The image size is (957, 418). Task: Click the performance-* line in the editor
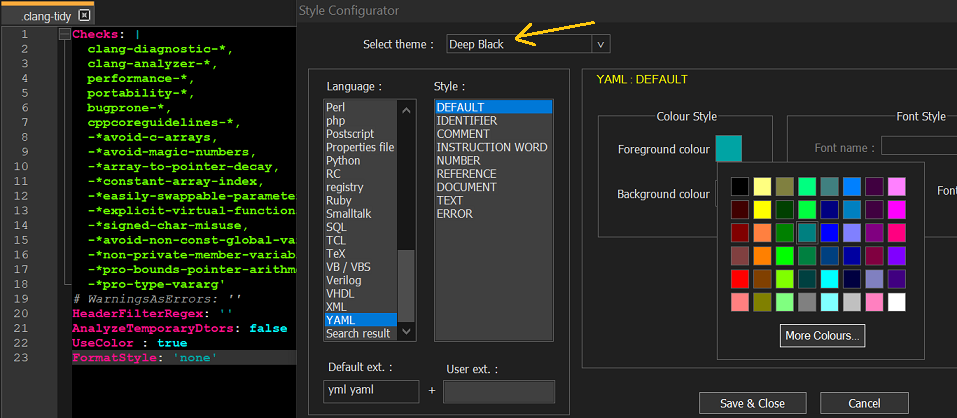pyautogui.click(x=184, y=79)
